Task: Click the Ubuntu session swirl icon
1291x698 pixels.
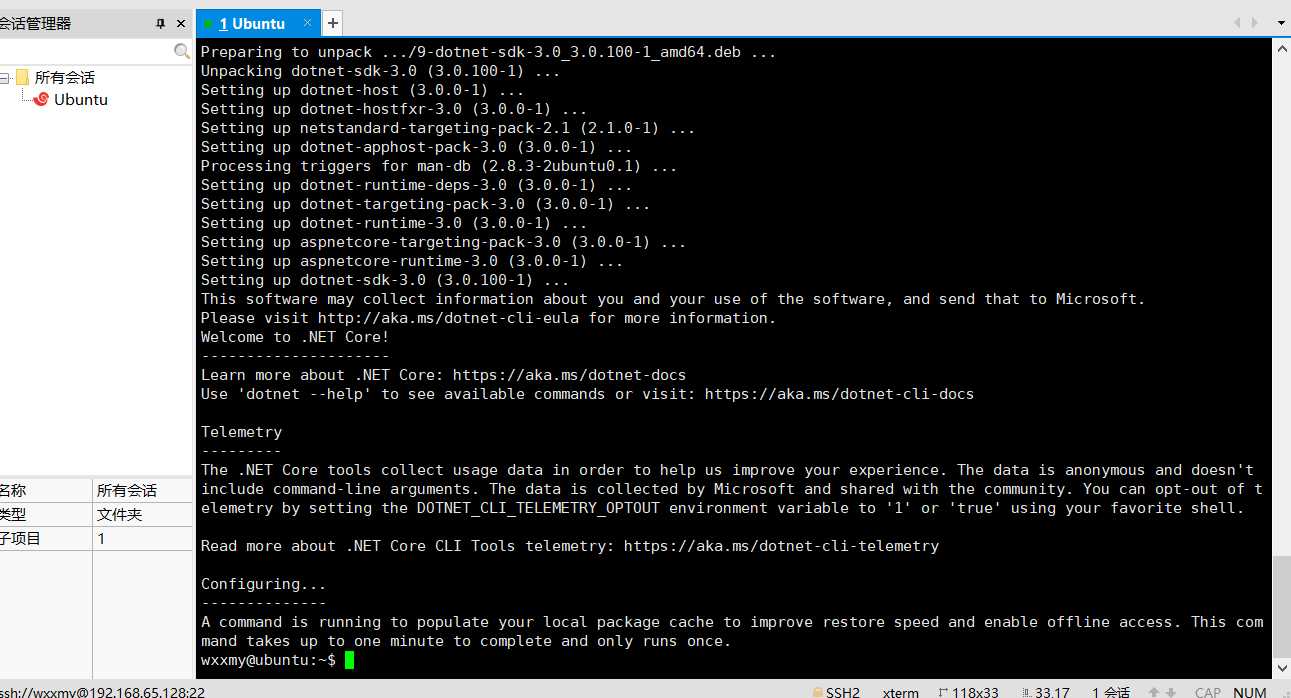Action: point(41,100)
